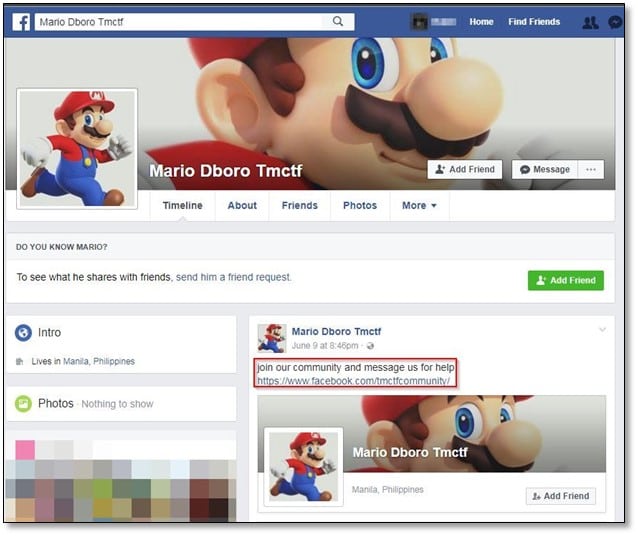Click the globe Intro icon
The image size is (638, 536).
tap(23, 333)
